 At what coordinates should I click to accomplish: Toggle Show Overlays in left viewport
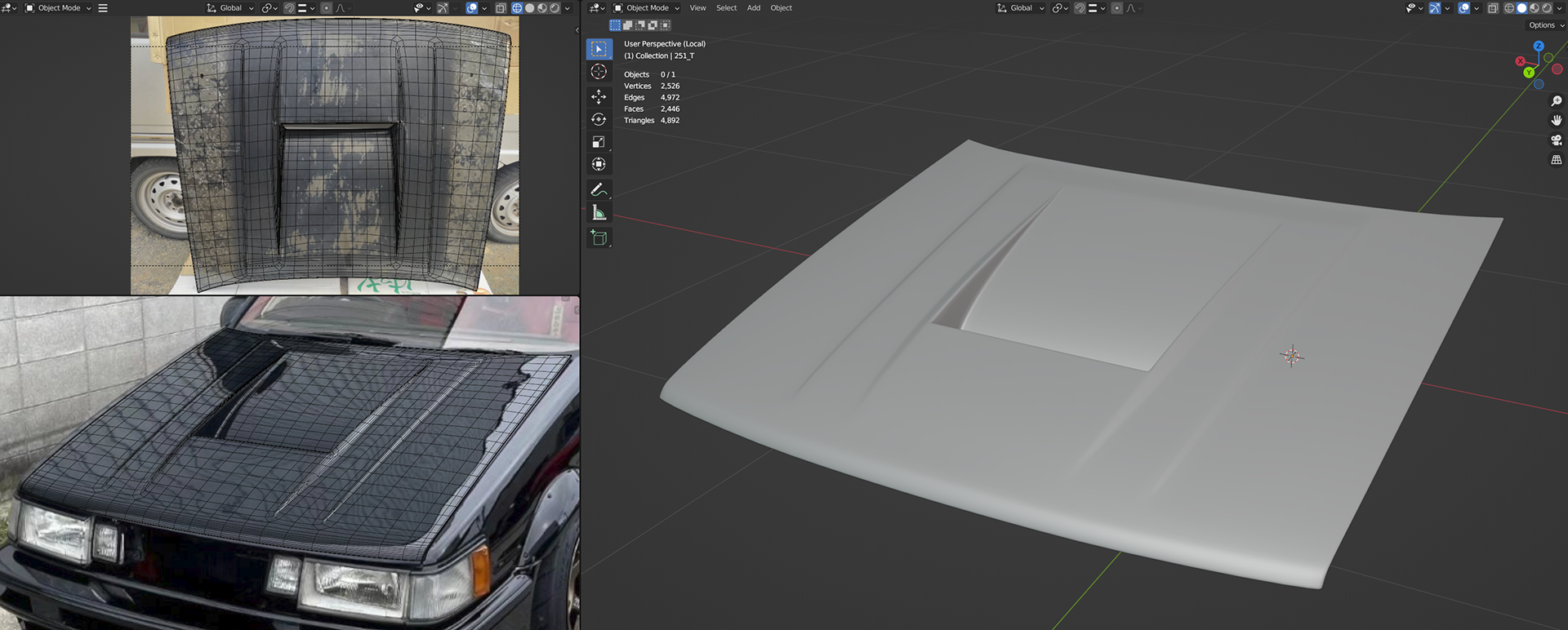[x=472, y=8]
